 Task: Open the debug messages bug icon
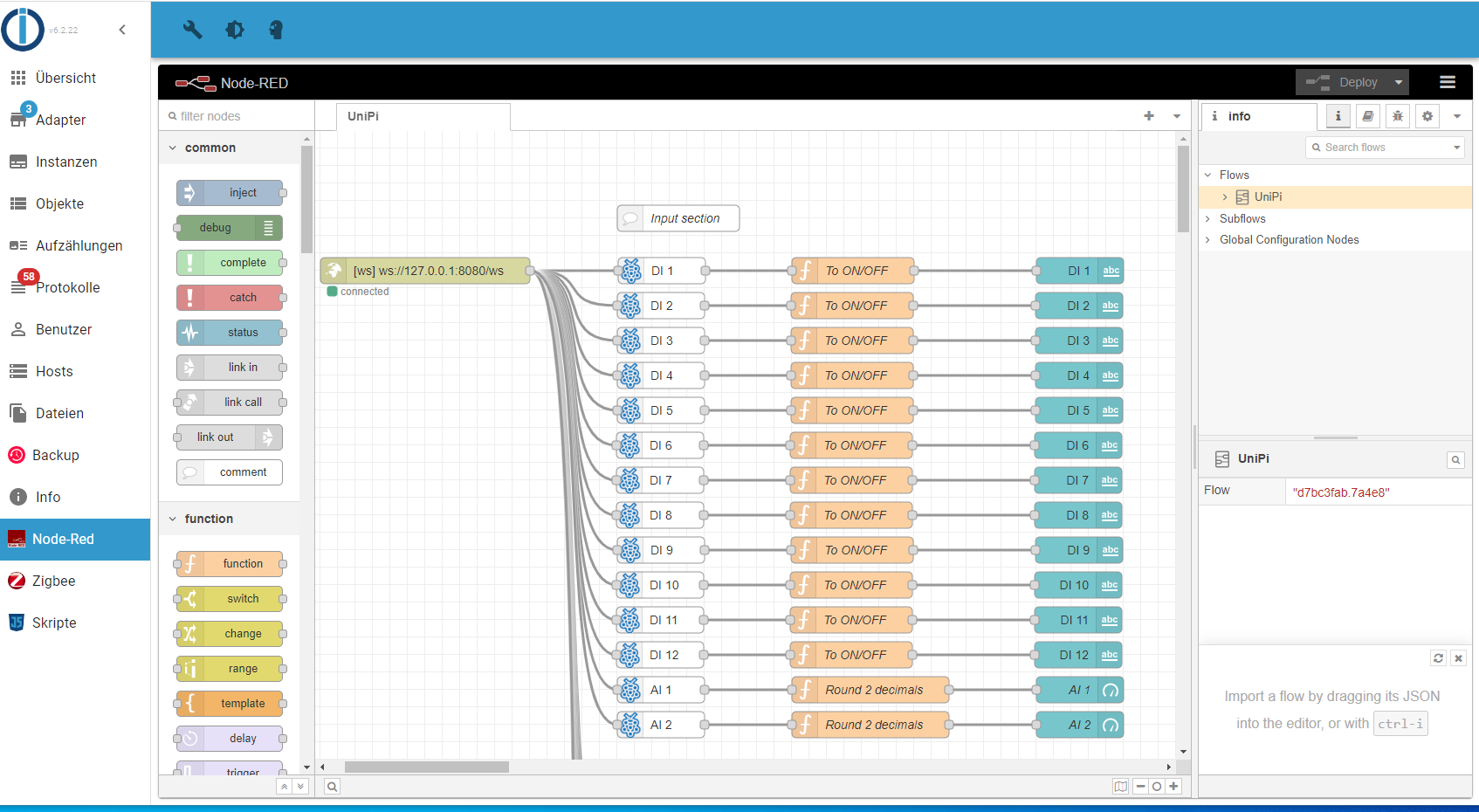pos(1398,116)
